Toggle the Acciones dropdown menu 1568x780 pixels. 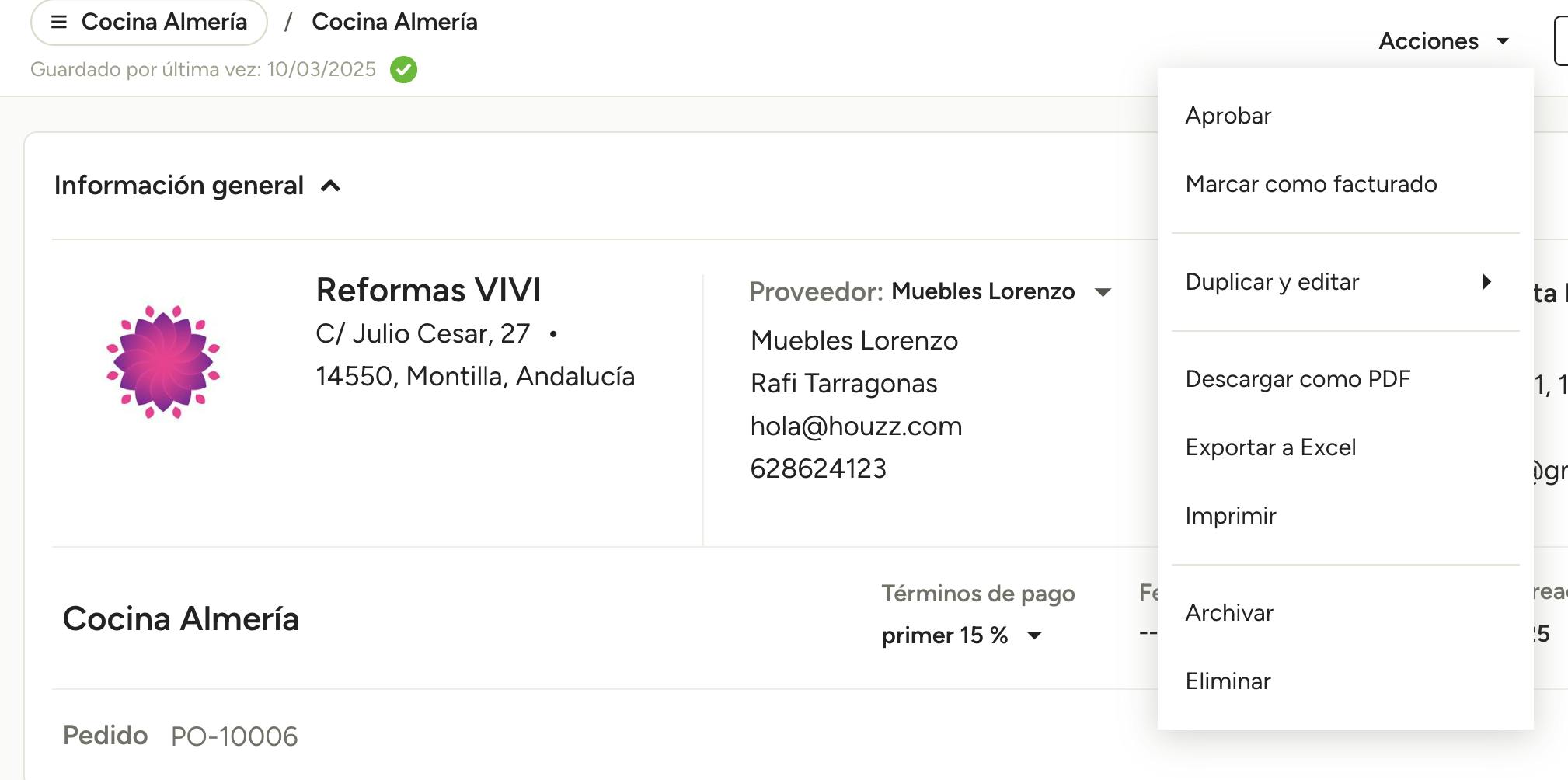[1443, 41]
